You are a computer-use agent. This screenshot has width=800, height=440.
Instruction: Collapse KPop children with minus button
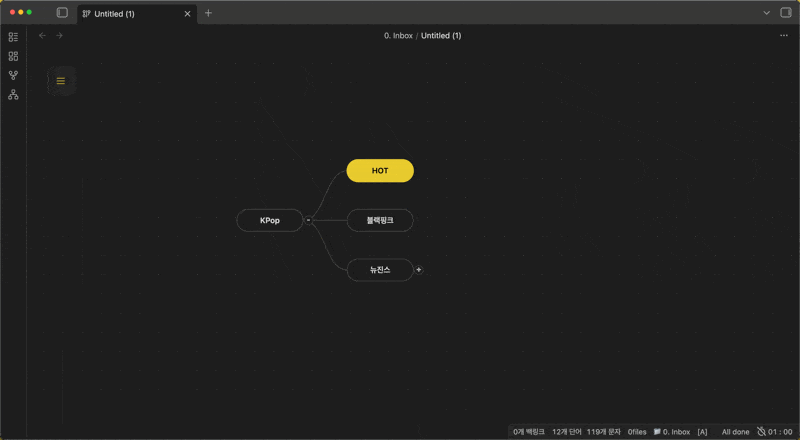pyautogui.click(x=308, y=221)
